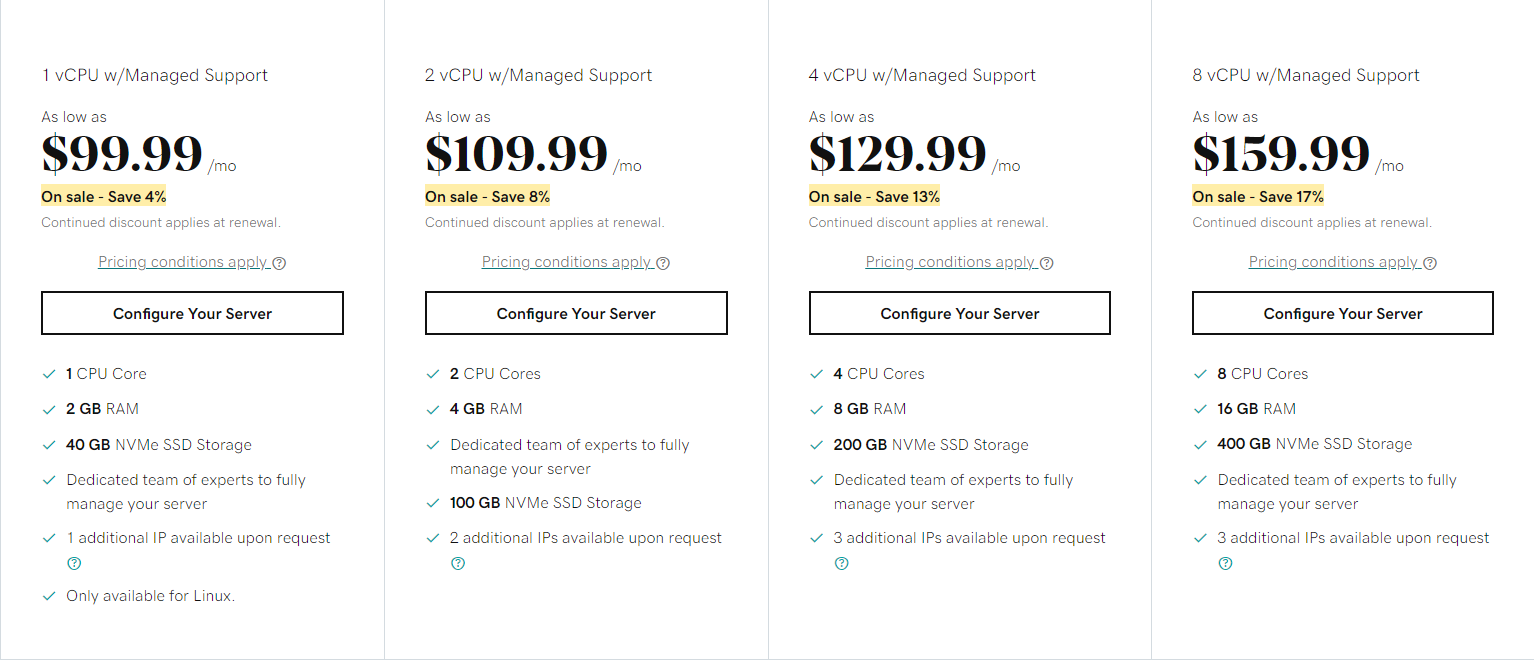This screenshot has width=1534, height=660.
Task: Click Configure Your Server for 1 vCPU plan
Action: [x=192, y=313]
